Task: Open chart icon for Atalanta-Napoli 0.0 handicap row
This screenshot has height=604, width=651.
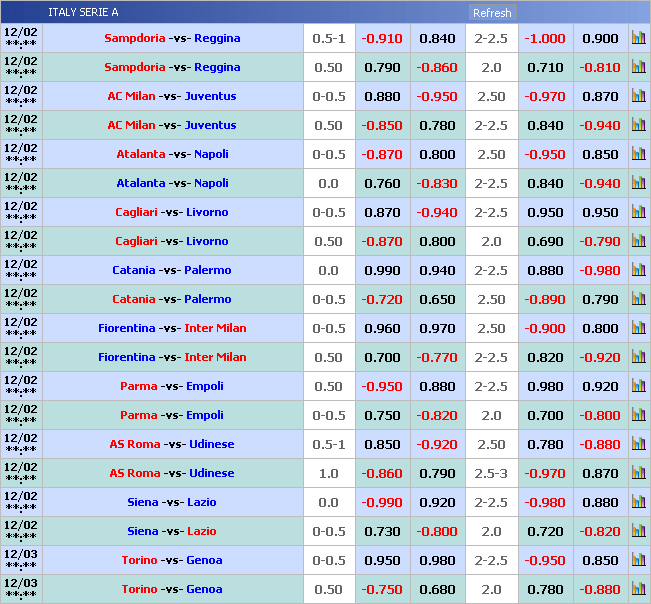Action: 638,183
